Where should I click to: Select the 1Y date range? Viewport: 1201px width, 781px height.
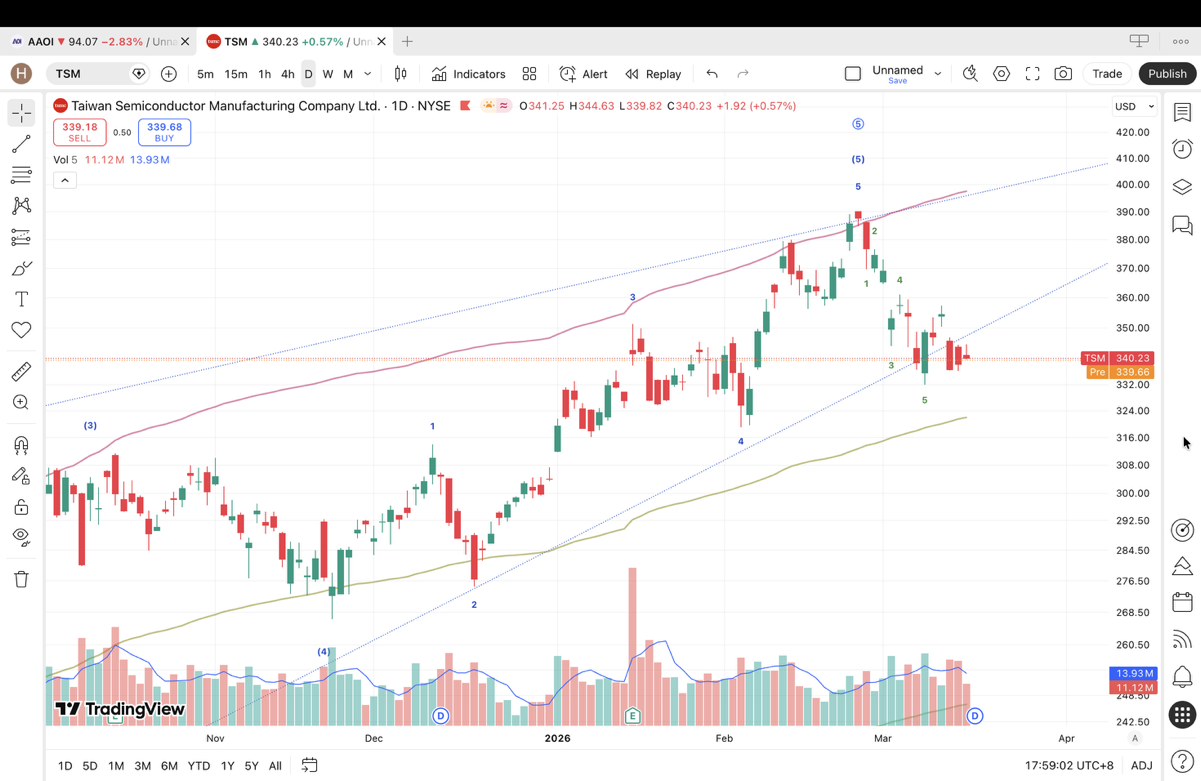click(227, 766)
